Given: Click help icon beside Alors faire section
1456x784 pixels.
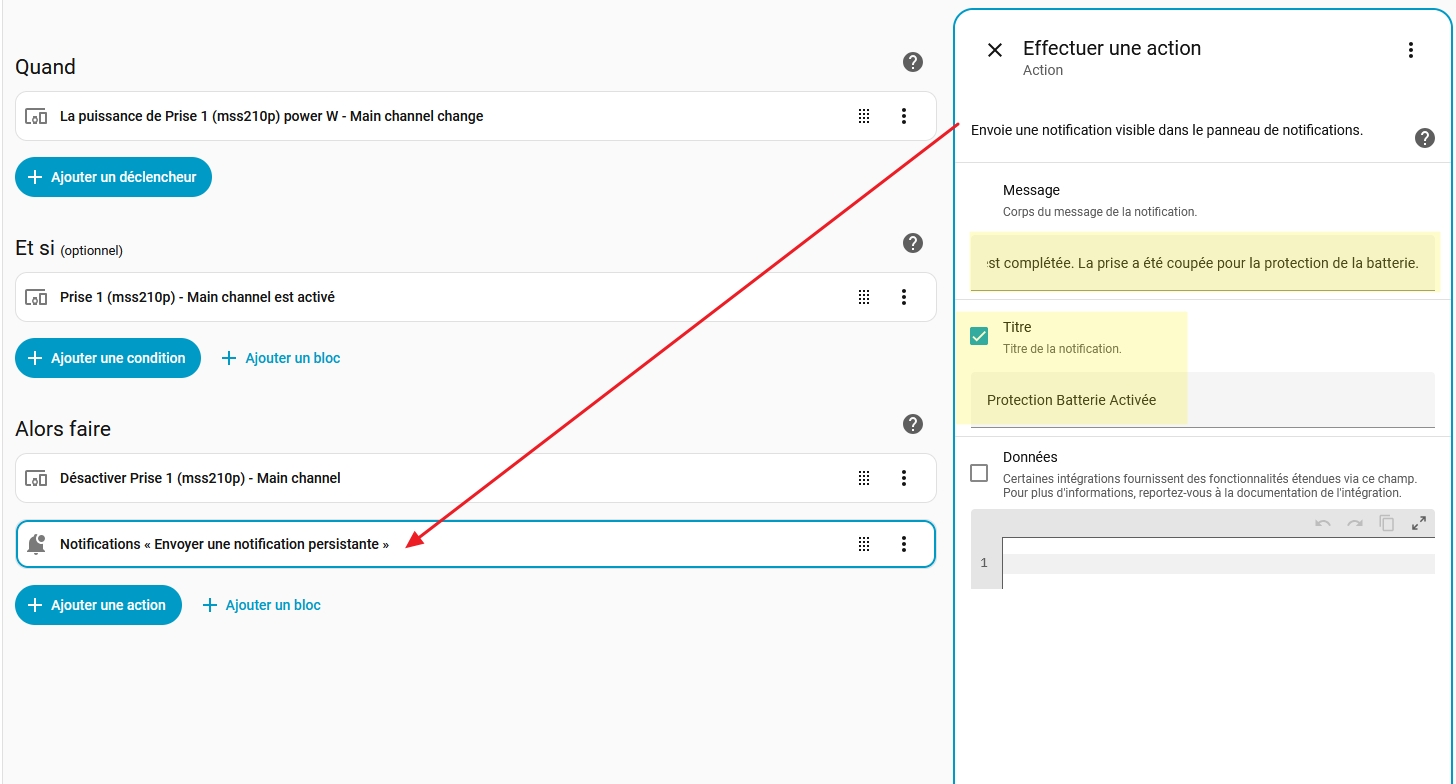Looking at the screenshot, I should [912, 424].
